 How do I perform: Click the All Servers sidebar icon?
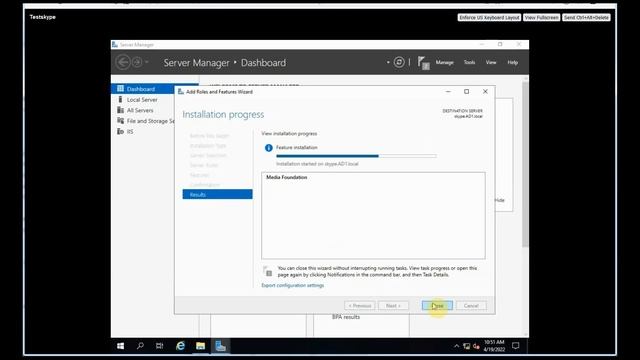pyautogui.click(x=120, y=110)
